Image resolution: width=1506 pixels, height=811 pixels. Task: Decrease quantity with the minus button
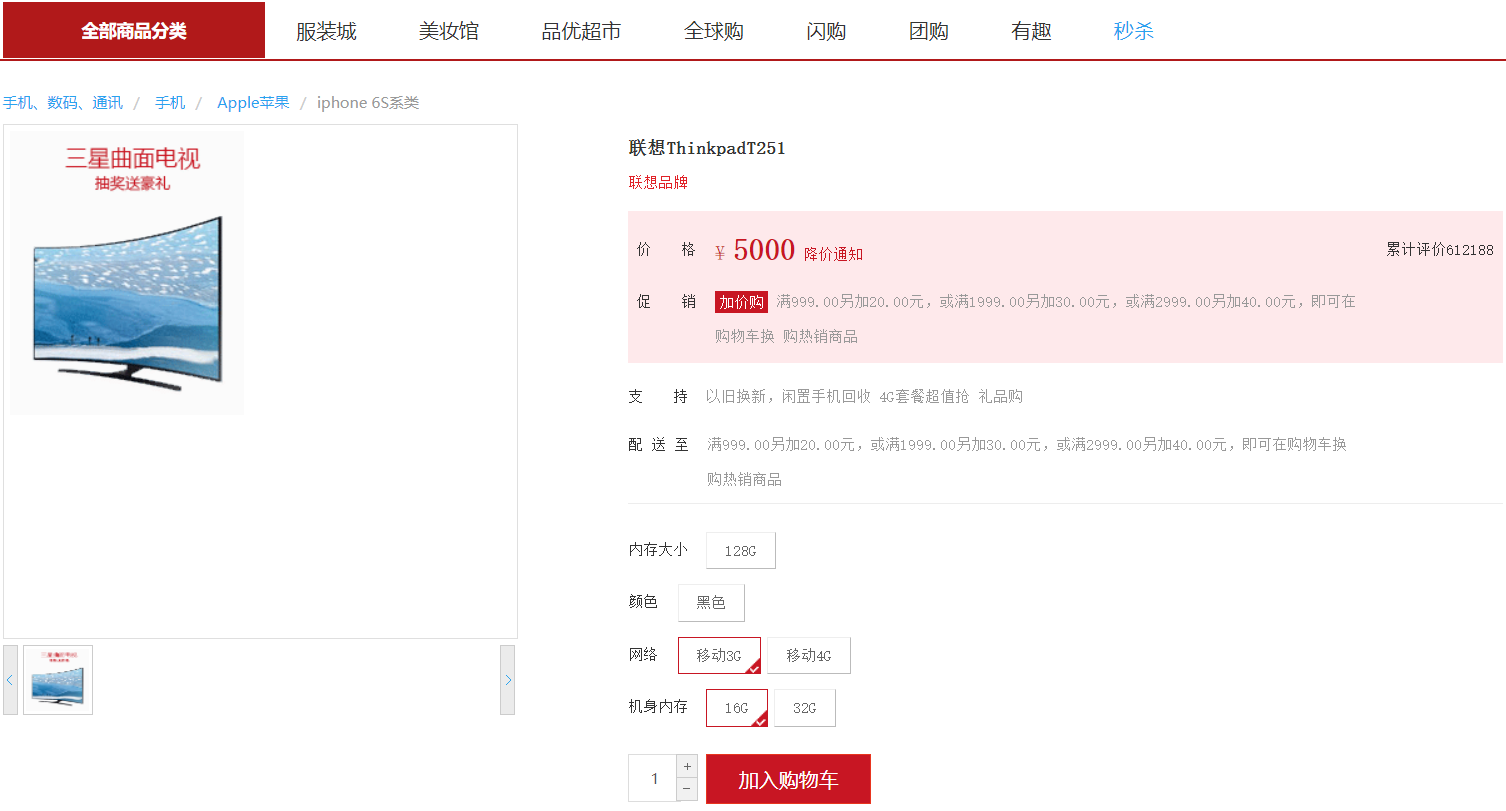pos(687,790)
